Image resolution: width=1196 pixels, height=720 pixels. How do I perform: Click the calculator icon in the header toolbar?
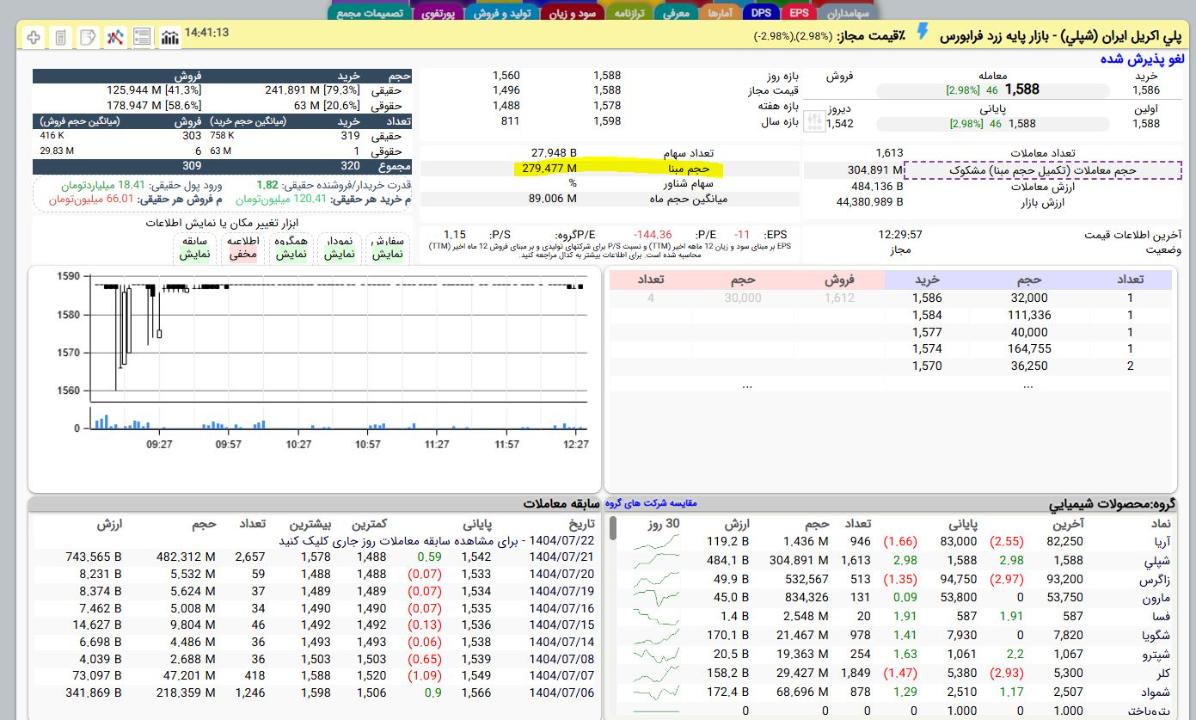click(x=61, y=38)
